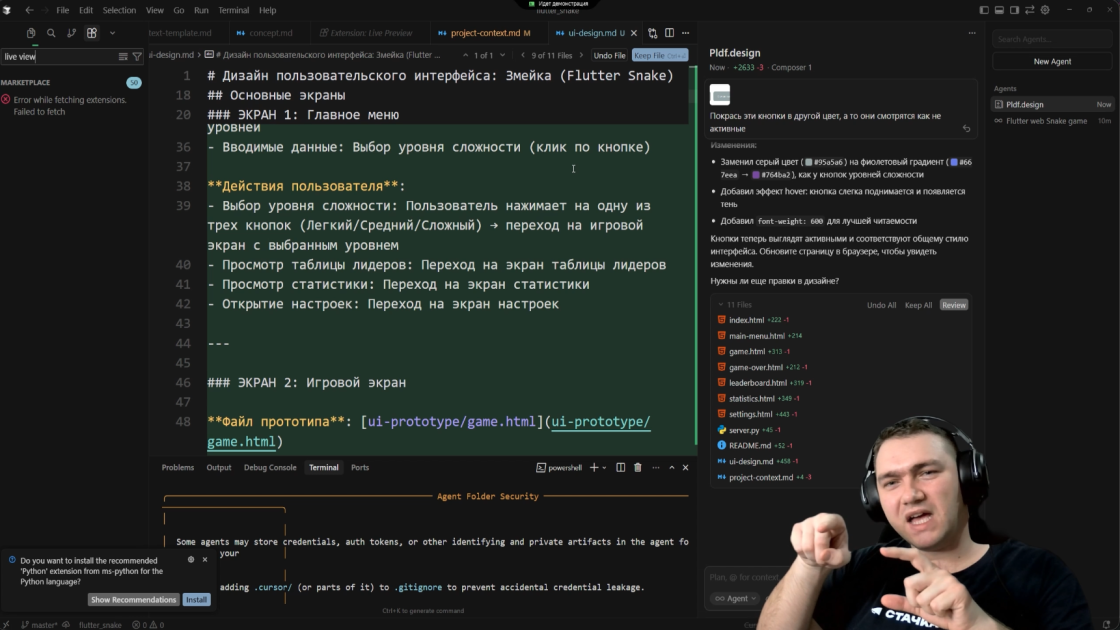This screenshot has width=1120, height=630.
Task: Click the Review button
Action: click(954, 305)
